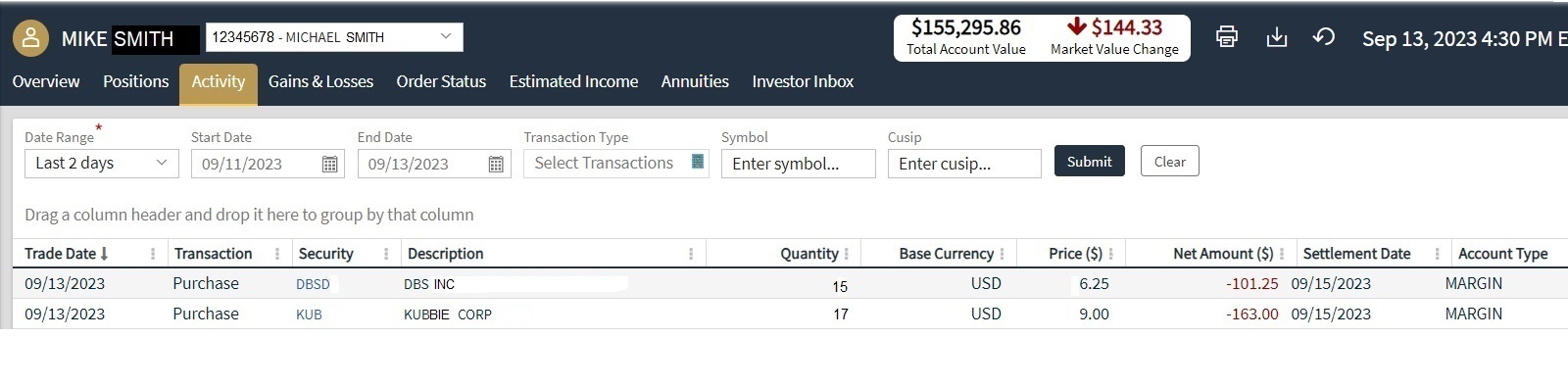Sort by the Account Type header
The width and height of the screenshot is (1568, 387).
click(1502, 254)
